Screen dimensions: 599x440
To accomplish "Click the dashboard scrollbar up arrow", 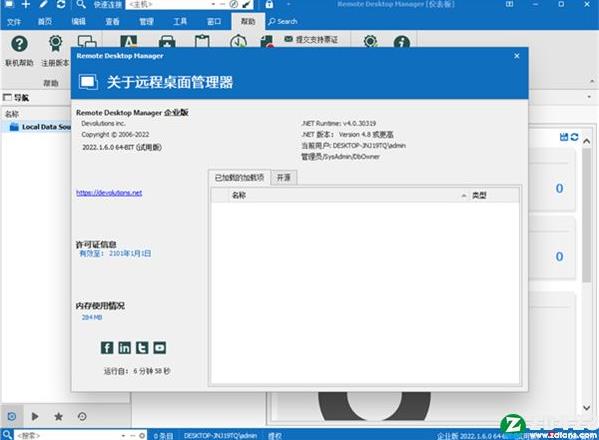I will click(x=587, y=141).
